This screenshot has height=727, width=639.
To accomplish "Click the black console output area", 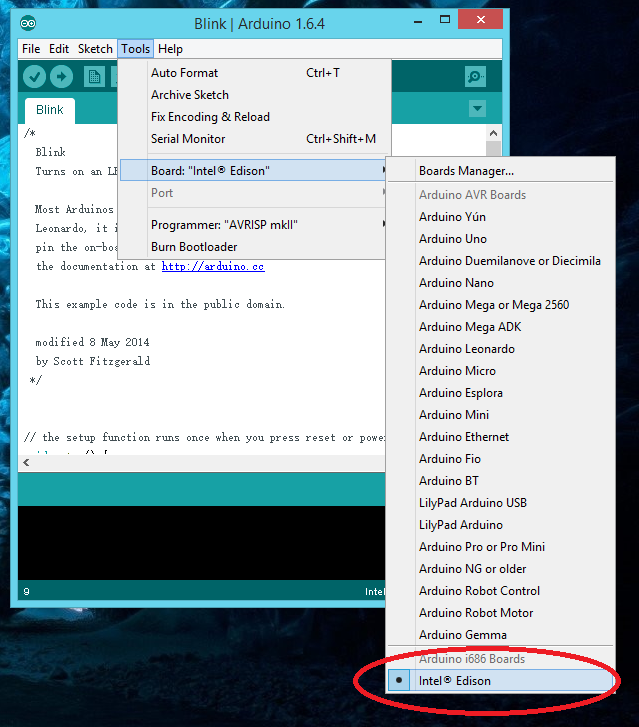I will click(201, 542).
